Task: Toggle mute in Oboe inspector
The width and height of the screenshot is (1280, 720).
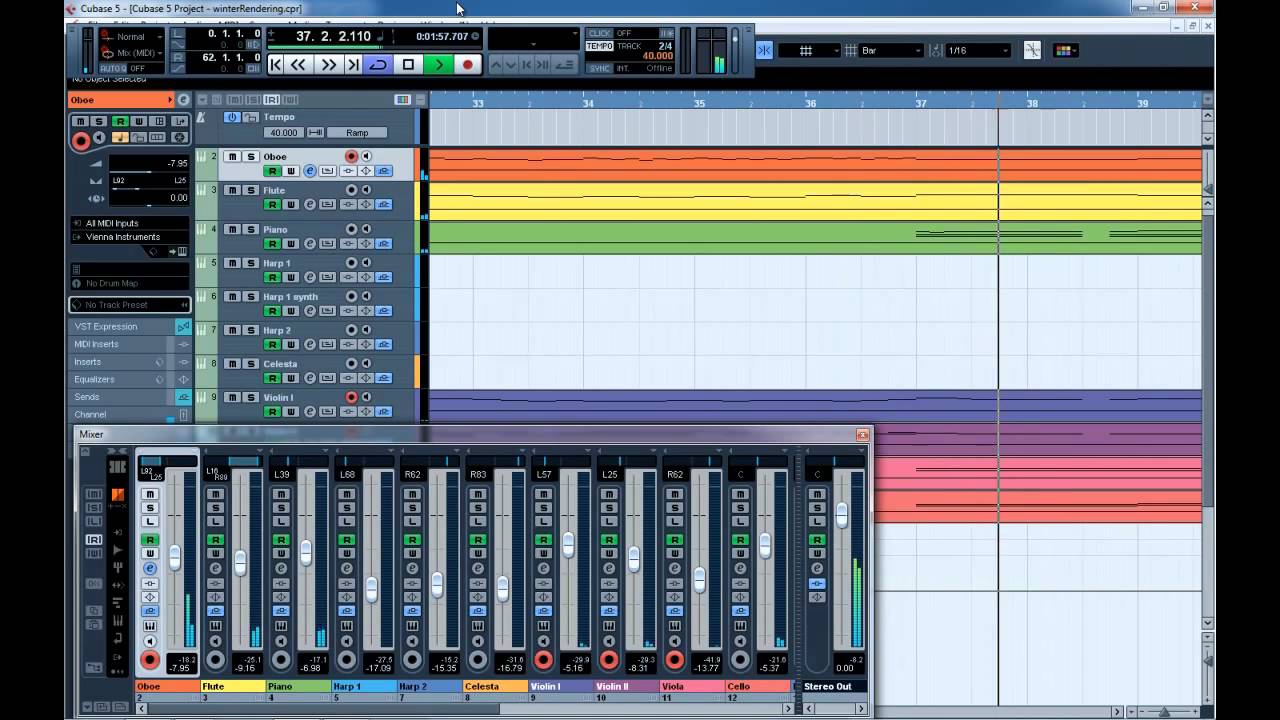Action: pos(80,121)
